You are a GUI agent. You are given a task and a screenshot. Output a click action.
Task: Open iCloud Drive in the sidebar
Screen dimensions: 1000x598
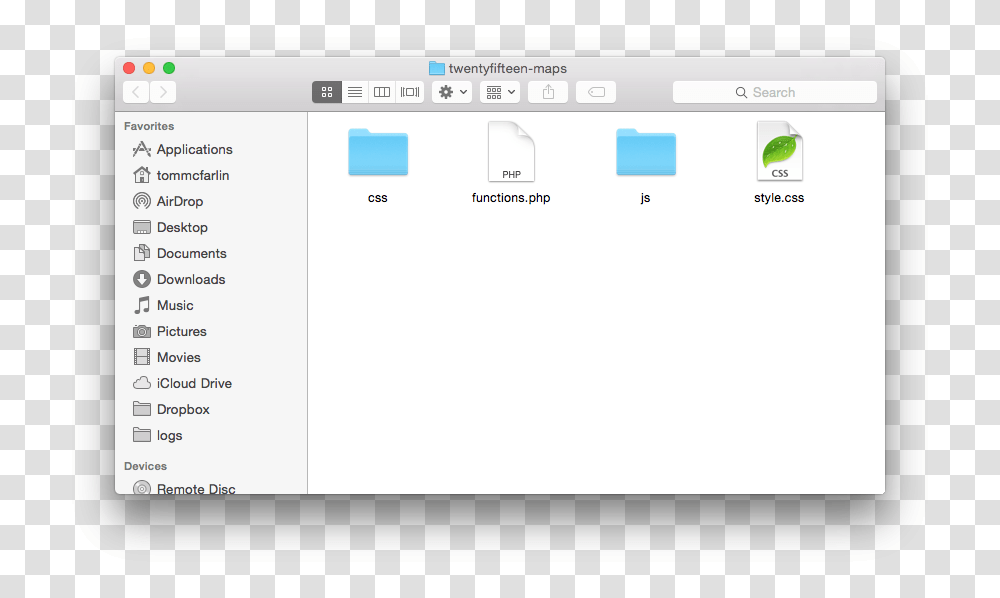pos(193,383)
